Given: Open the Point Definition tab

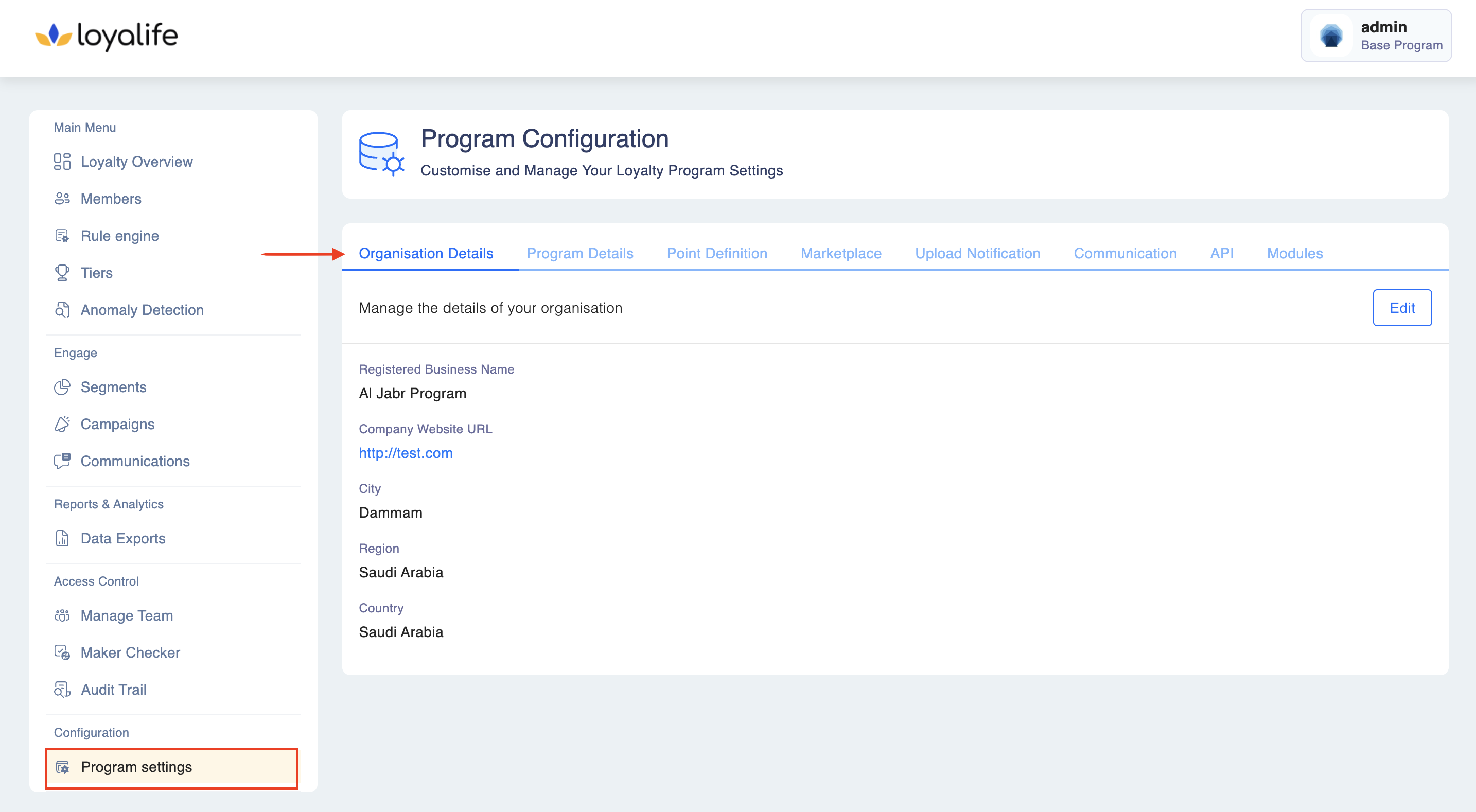Looking at the screenshot, I should 717,253.
